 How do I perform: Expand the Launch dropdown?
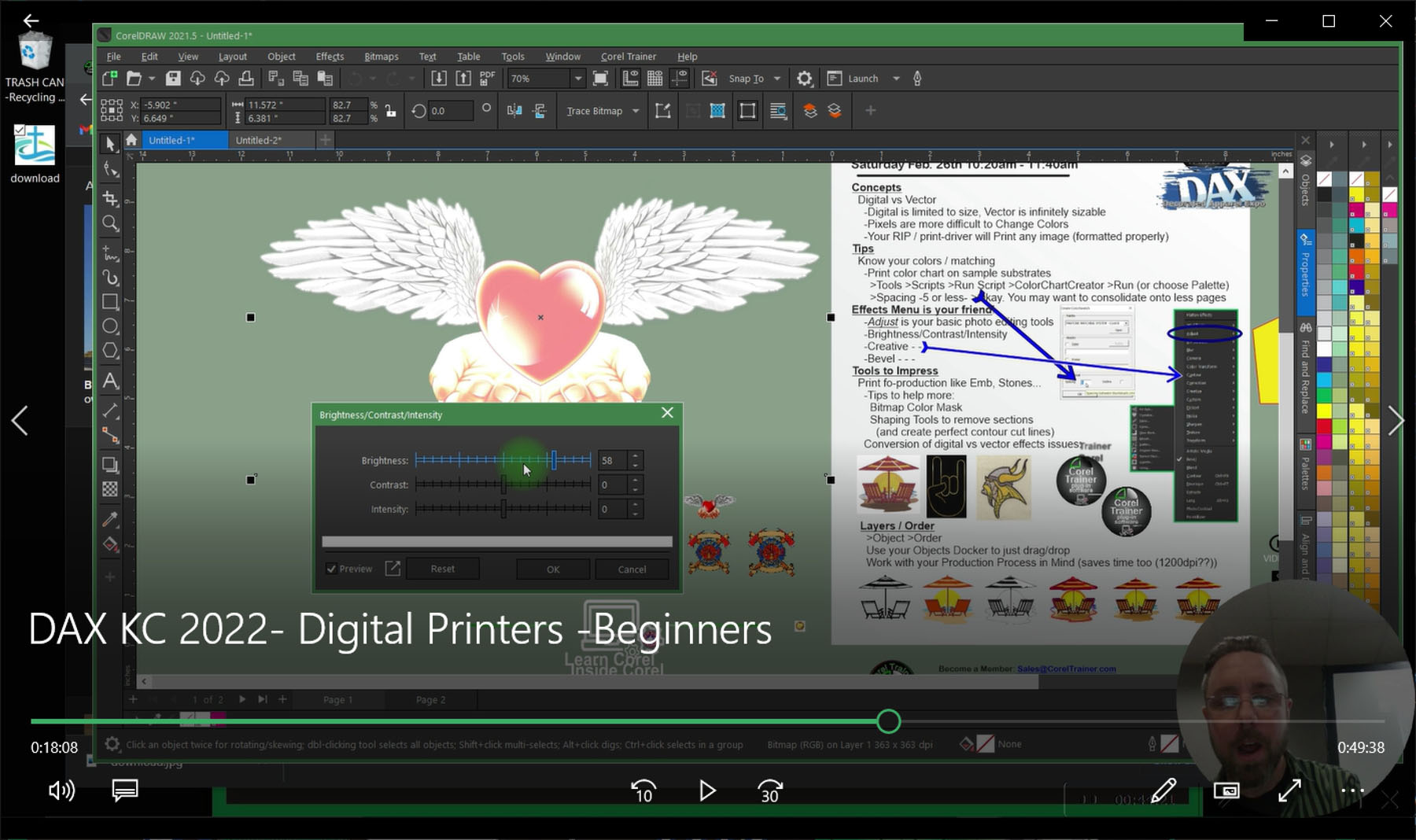[x=896, y=79]
